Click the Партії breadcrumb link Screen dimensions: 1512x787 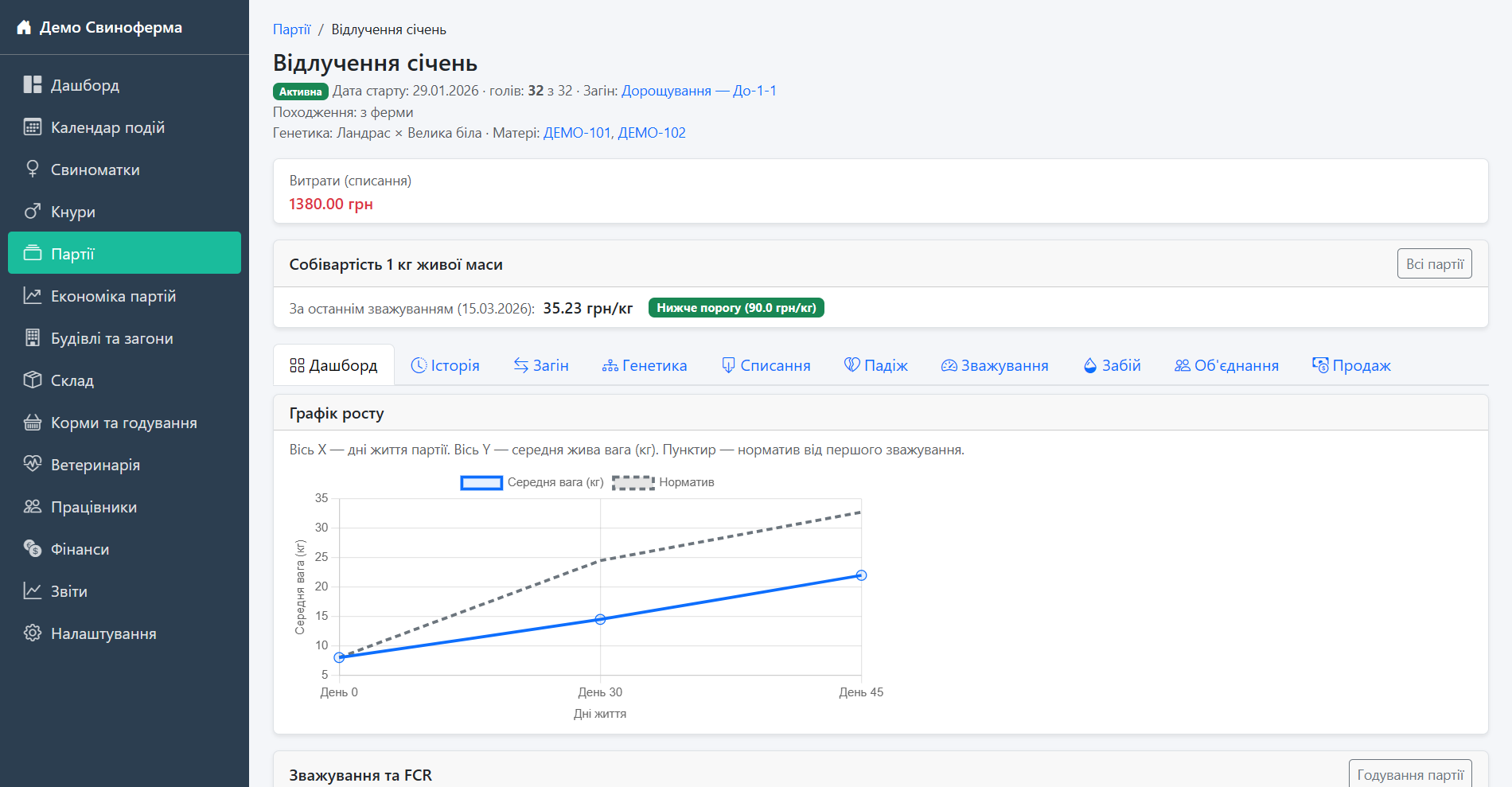pyautogui.click(x=291, y=29)
